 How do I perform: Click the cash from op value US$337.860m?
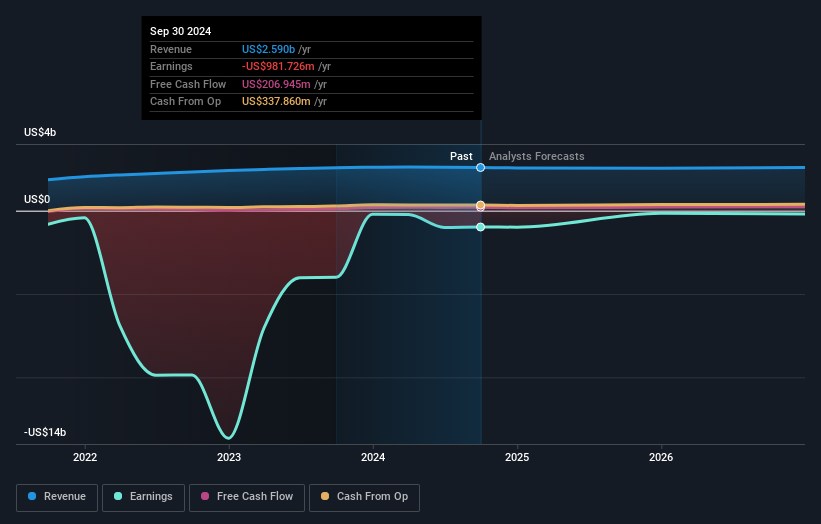point(276,102)
